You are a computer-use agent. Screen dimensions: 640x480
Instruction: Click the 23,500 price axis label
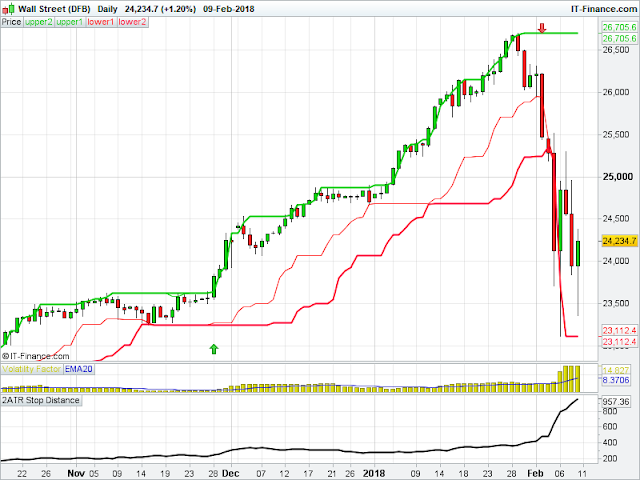(x=616, y=303)
